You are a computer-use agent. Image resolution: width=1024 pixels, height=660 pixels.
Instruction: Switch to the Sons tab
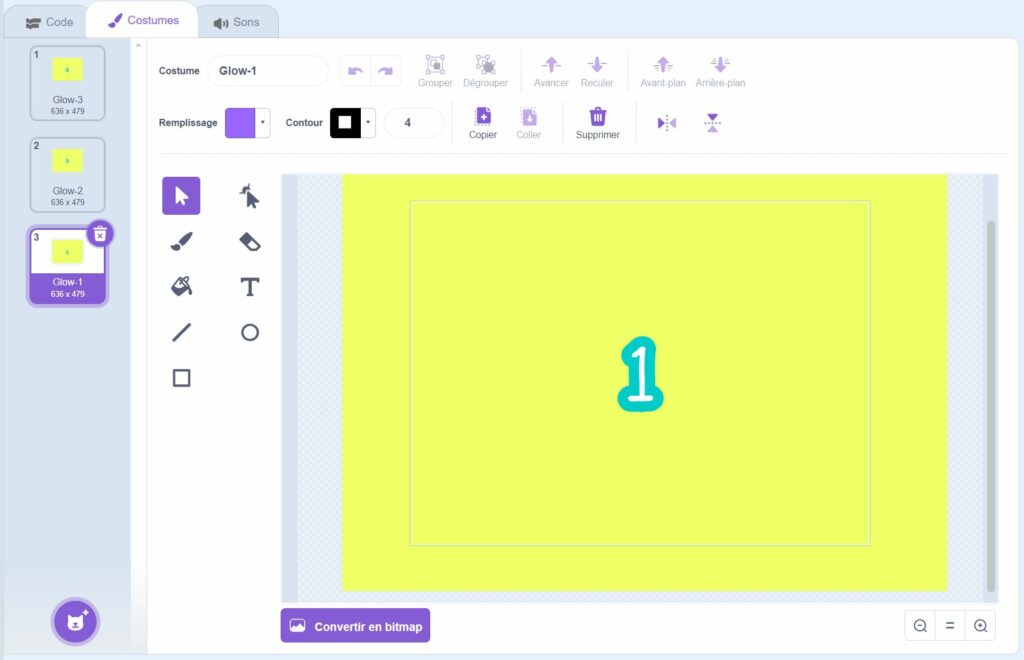(x=236, y=21)
